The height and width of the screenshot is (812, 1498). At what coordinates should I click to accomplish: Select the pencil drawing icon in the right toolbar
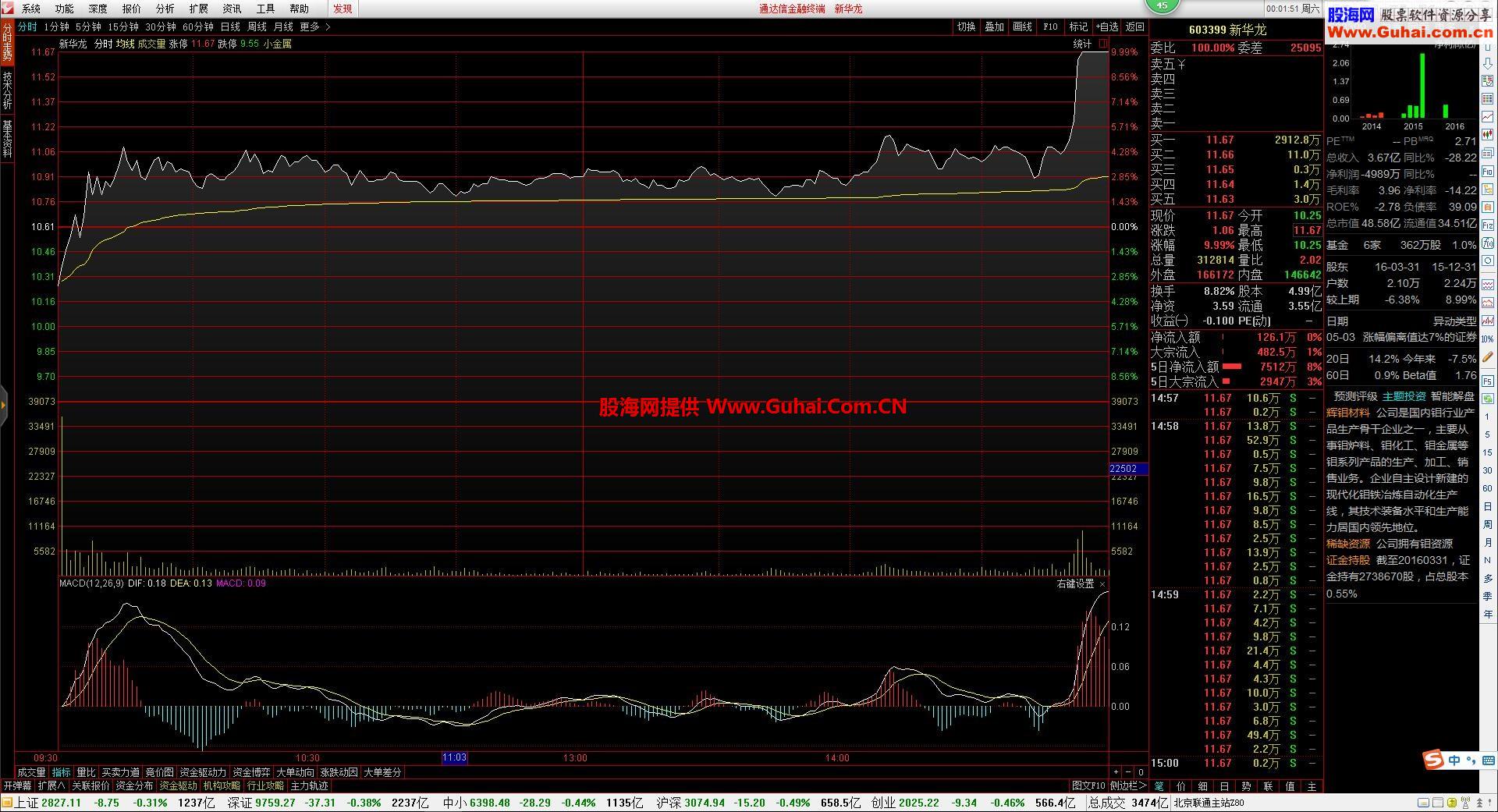pos(1488,356)
